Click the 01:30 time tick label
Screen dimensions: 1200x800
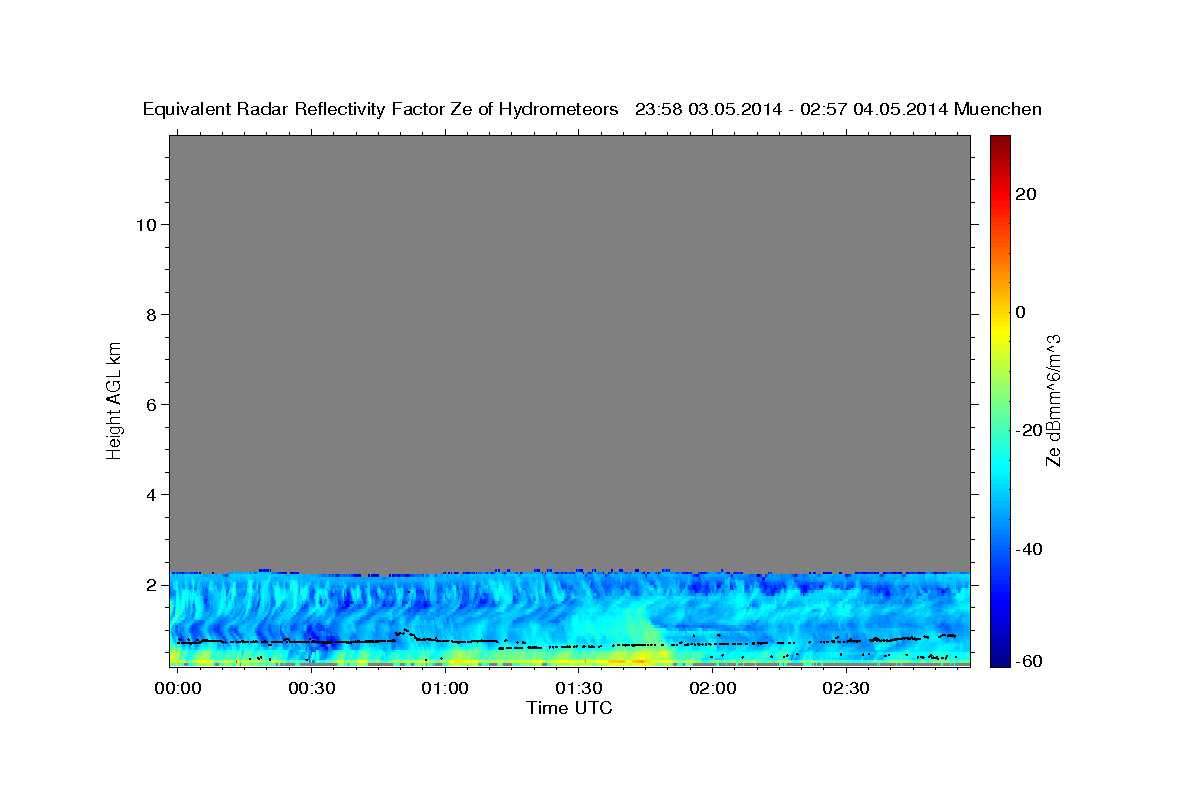tap(578, 689)
